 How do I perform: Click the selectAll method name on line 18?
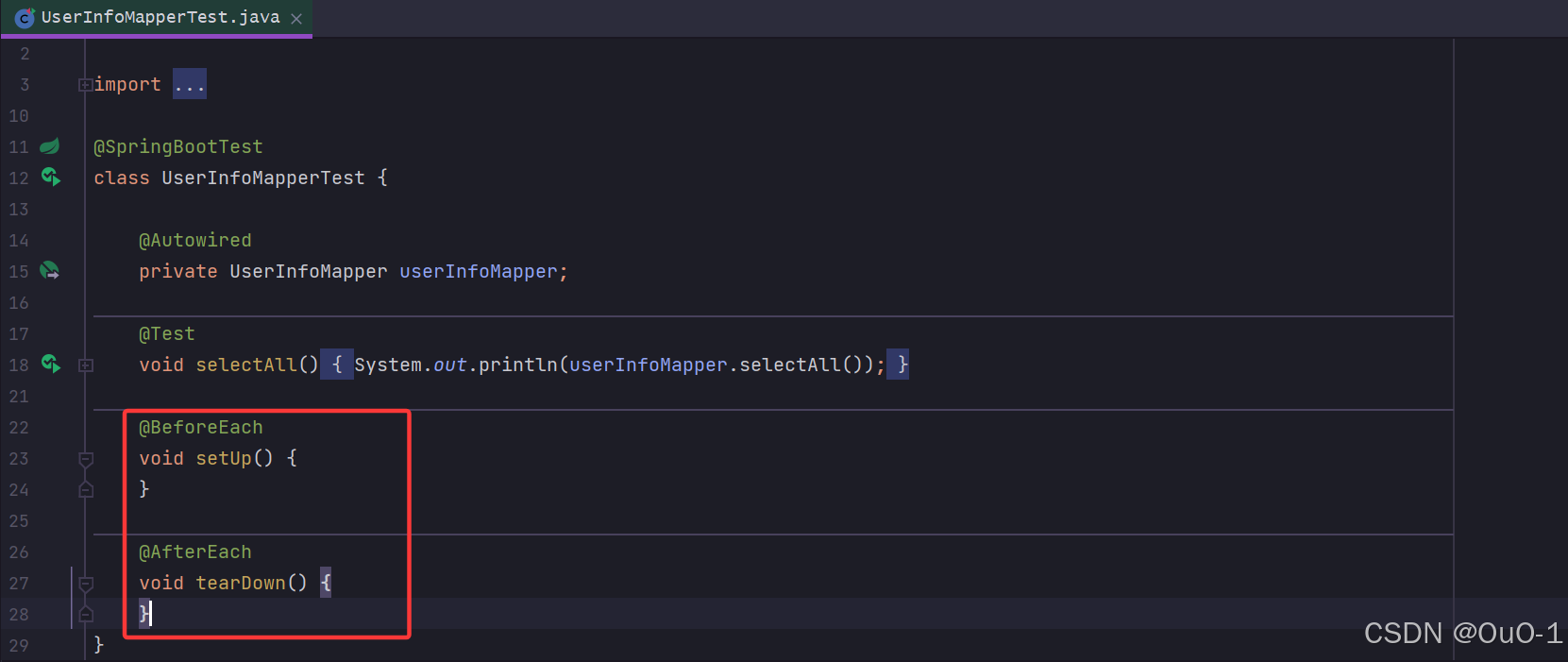coord(246,365)
